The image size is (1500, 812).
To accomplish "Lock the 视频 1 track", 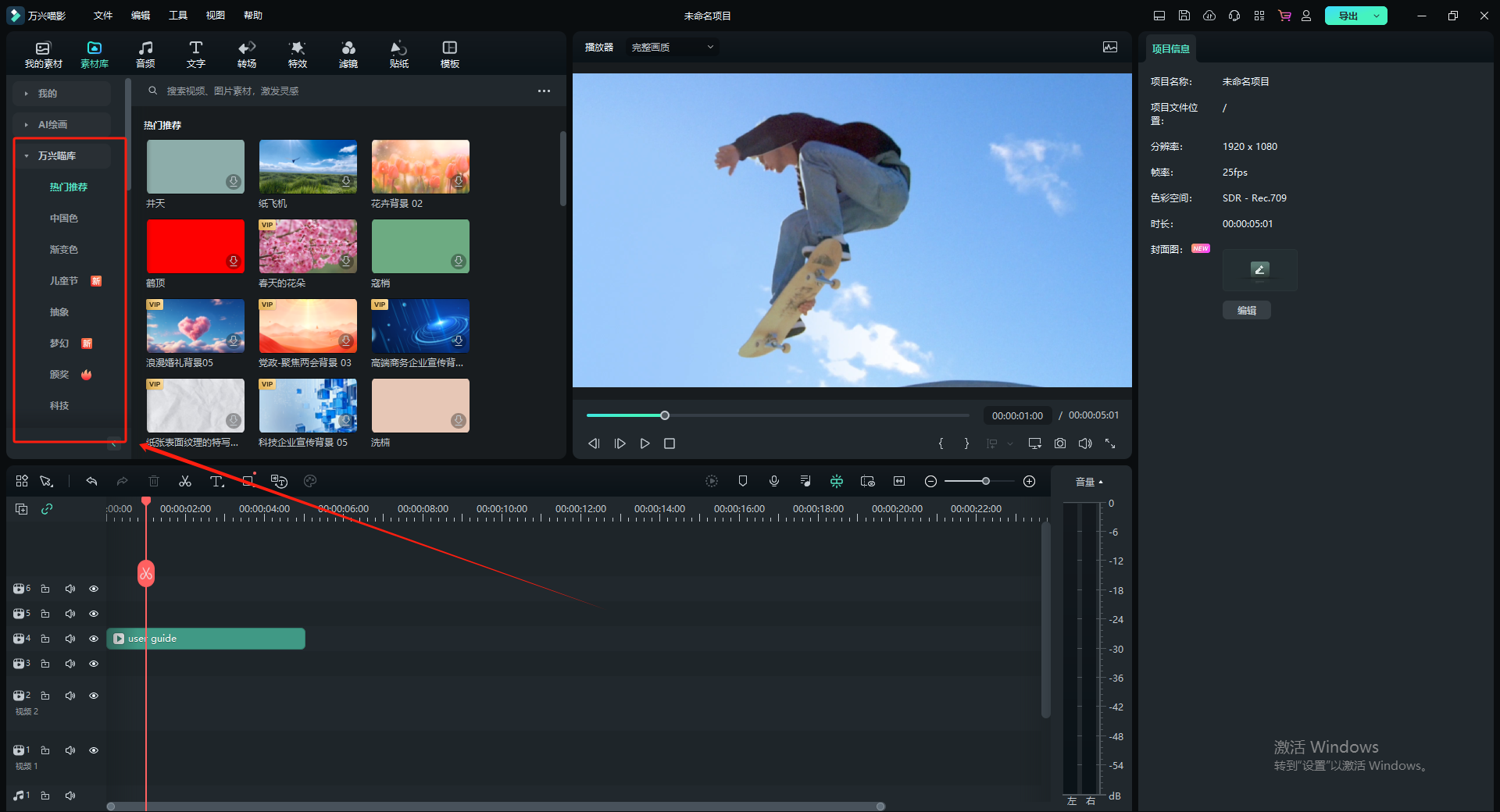I will [45, 750].
